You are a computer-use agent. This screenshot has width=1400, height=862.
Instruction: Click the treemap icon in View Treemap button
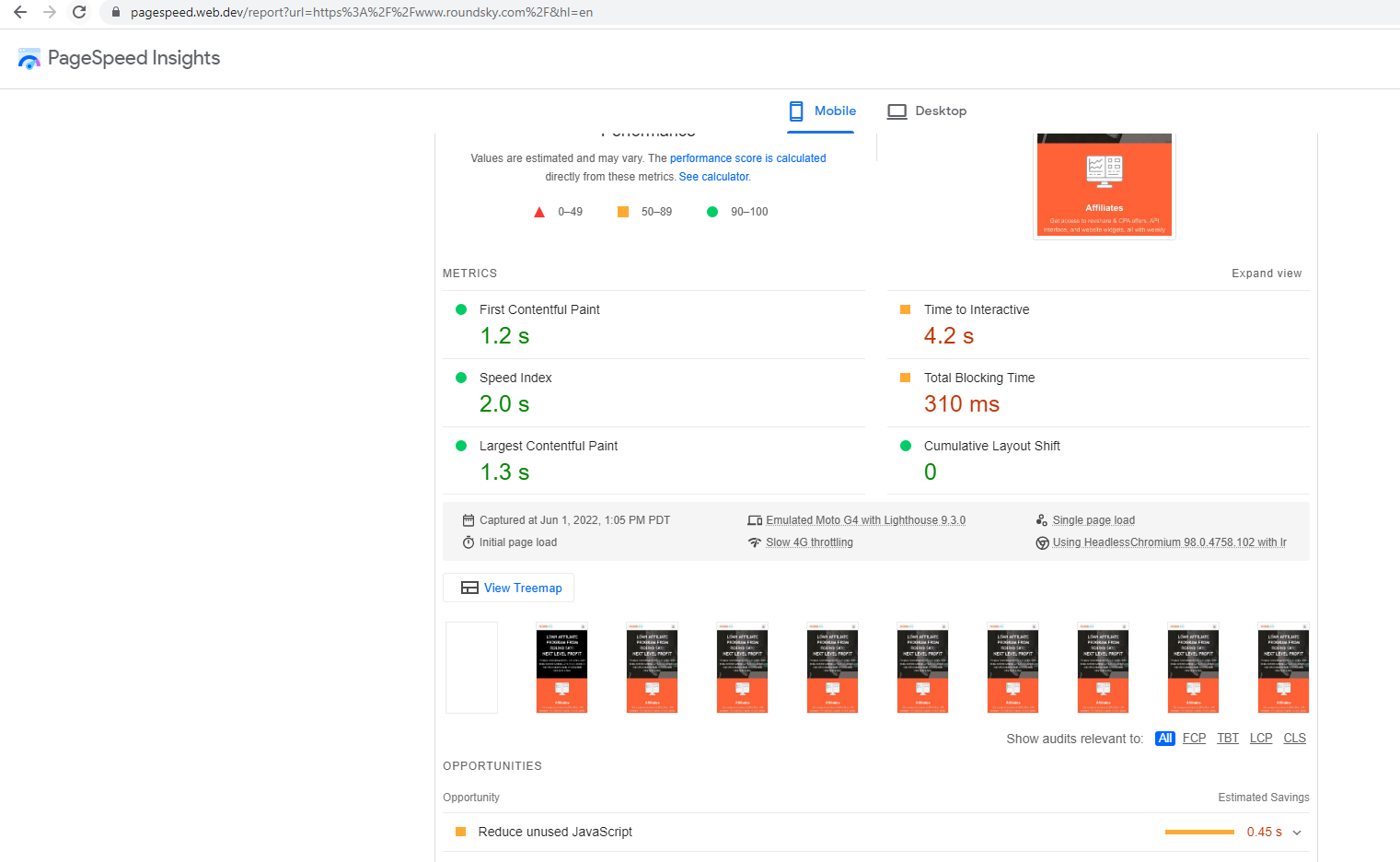tap(469, 588)
